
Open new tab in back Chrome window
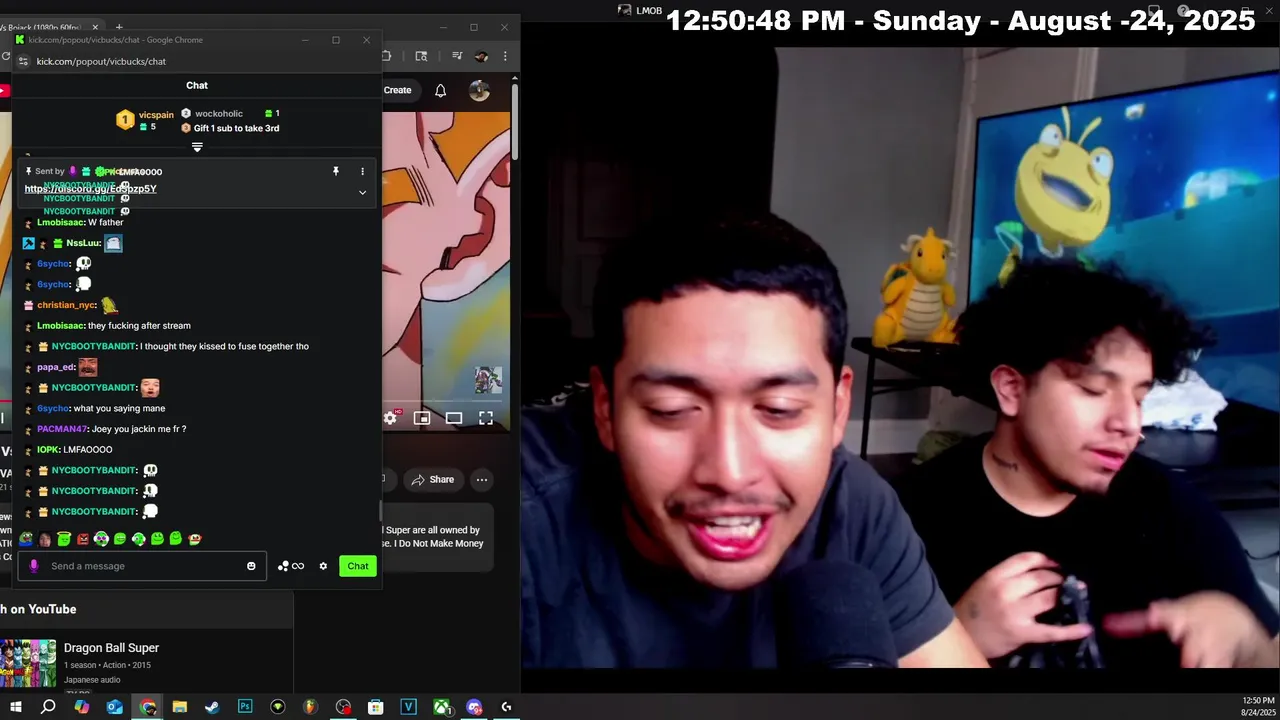[x=118, y=27]
